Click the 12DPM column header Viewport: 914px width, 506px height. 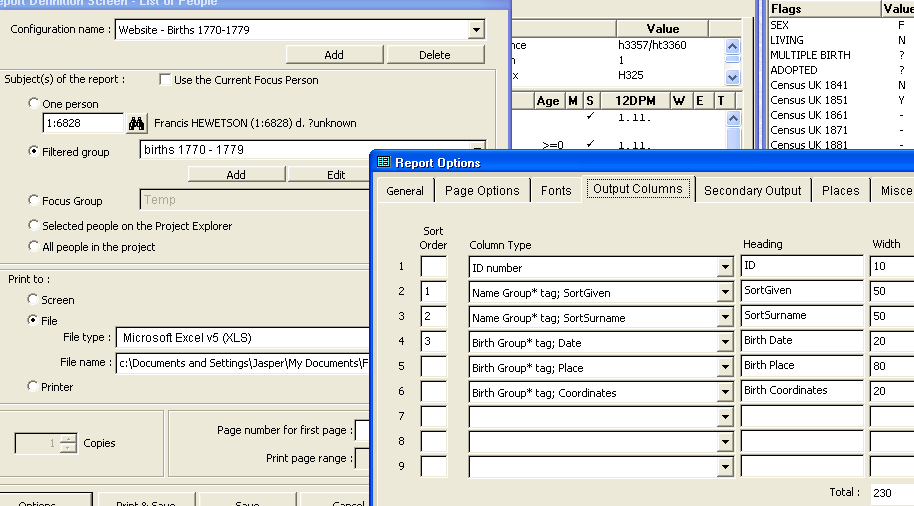(635, 100)
